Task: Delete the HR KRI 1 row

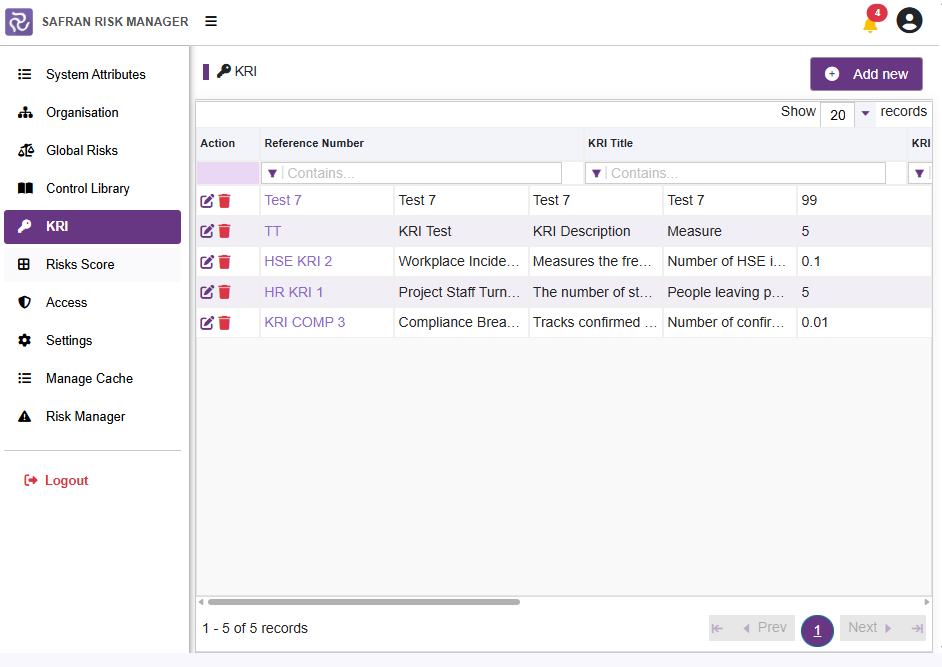Action: click(225, 292)
